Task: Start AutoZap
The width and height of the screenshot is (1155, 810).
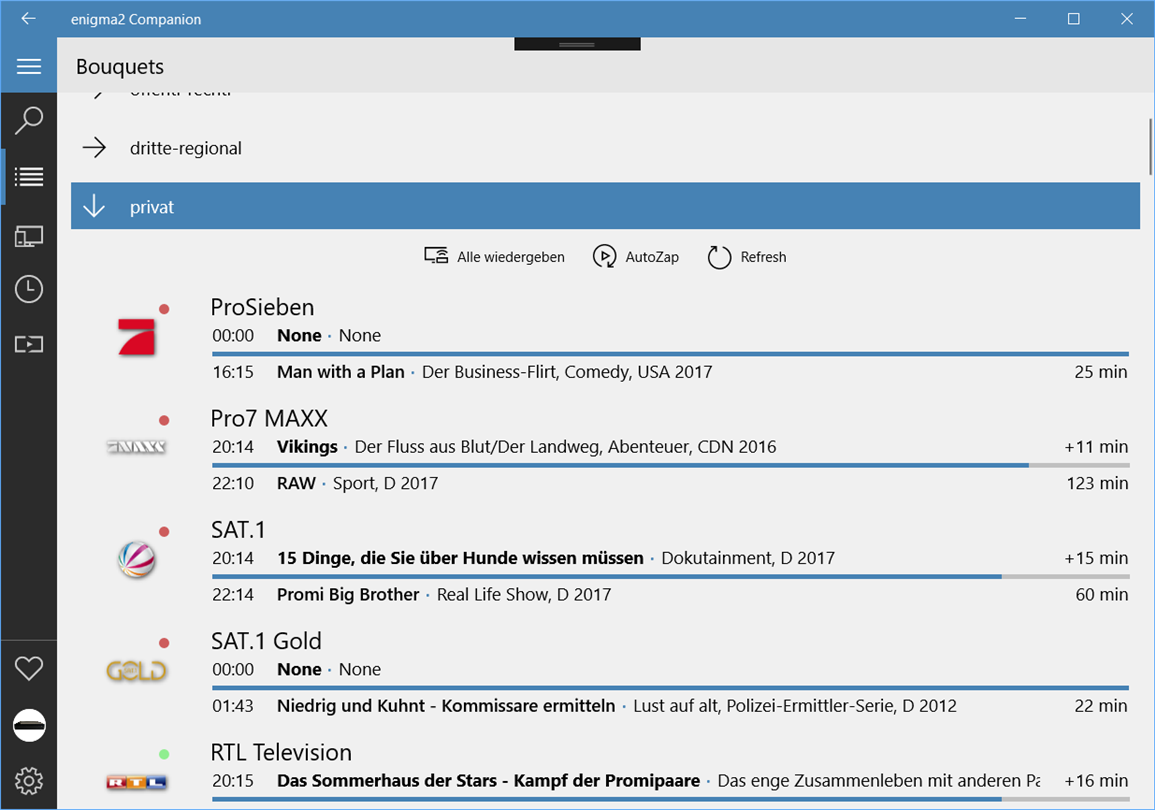Action: pos(636,256)
